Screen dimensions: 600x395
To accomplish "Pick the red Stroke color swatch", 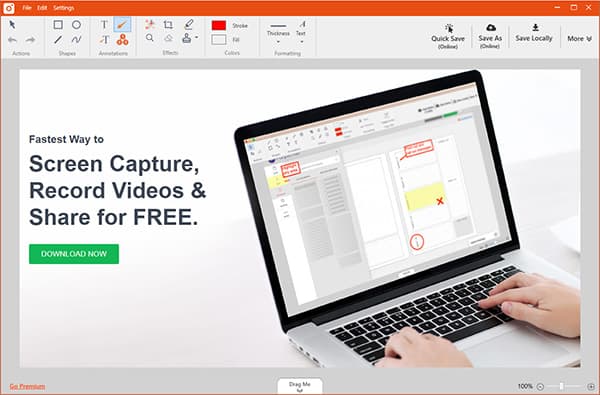I will pyautogui.click(x=219, y=25).
